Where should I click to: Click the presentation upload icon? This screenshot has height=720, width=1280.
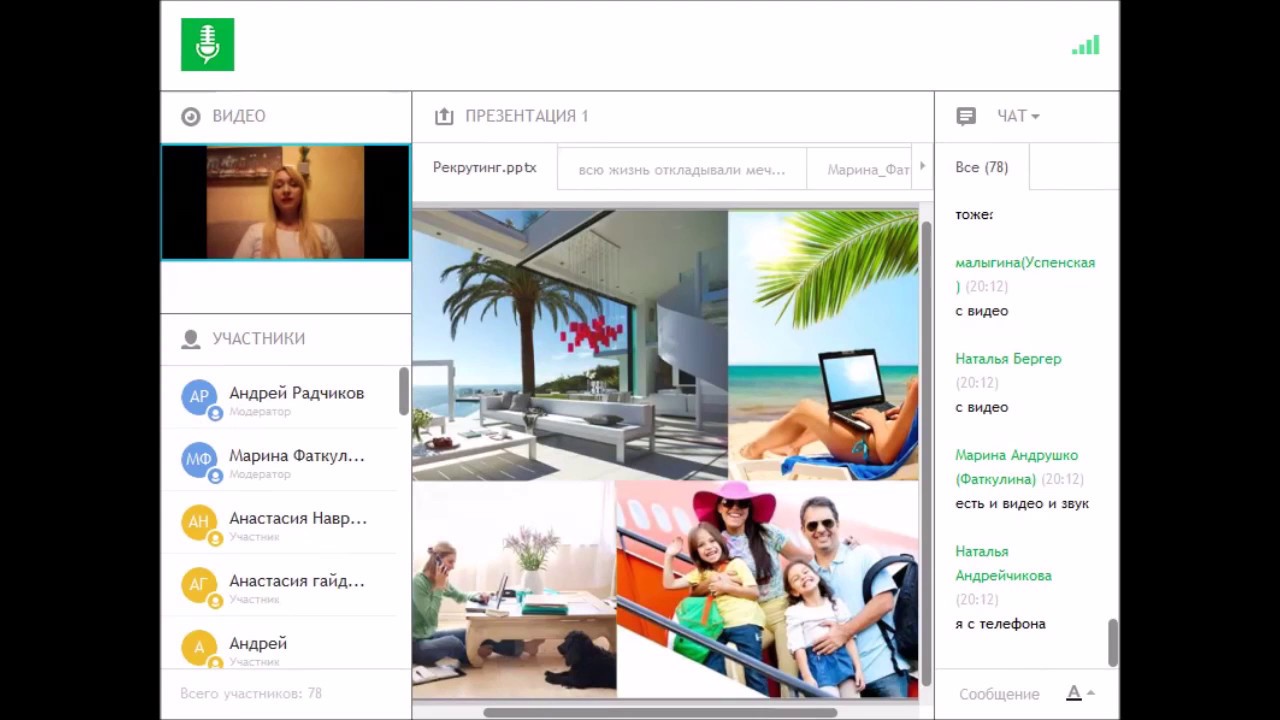click(444, 116)
